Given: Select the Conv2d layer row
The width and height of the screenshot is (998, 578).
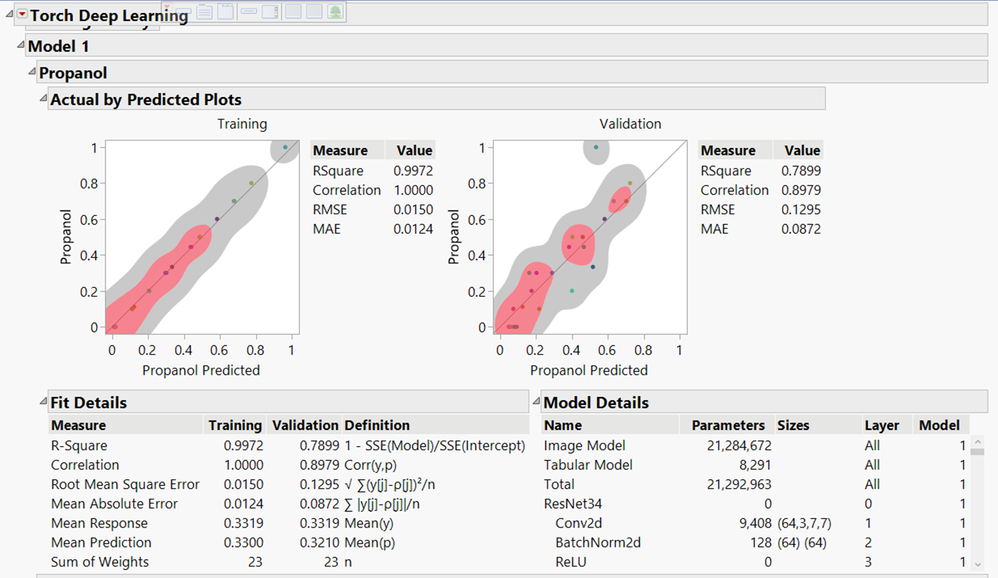Looking at the screenshot, I should [x=577, y=523].
